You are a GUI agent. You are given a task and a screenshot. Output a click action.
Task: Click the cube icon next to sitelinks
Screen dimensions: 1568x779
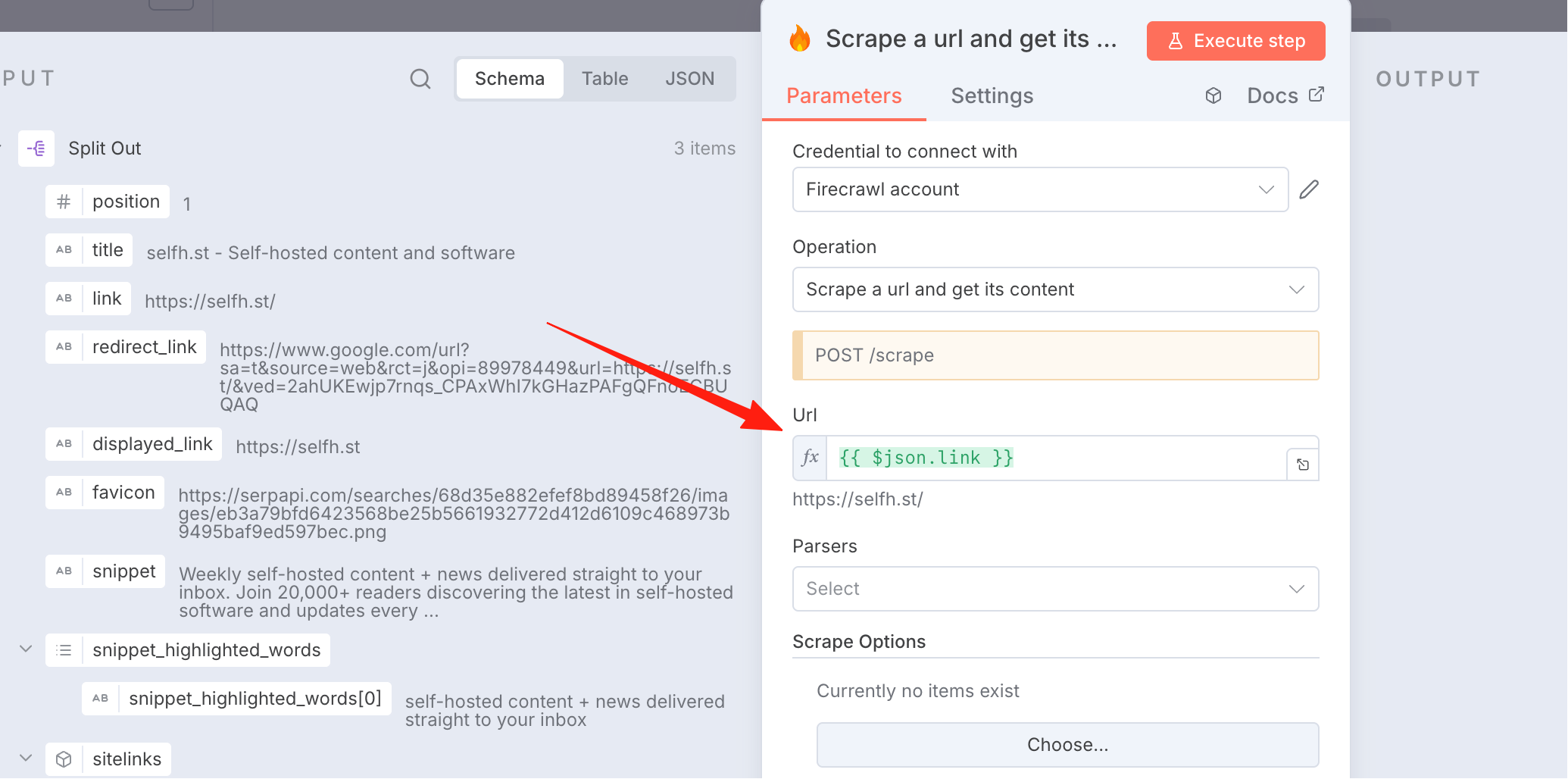pos(64,759)
